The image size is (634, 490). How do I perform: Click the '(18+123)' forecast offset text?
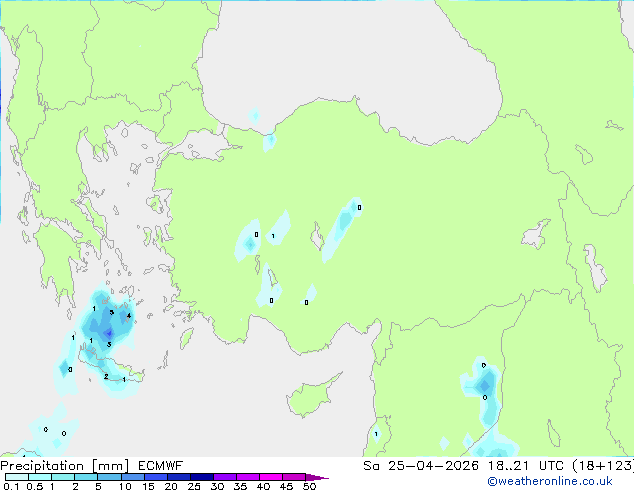(603, 466)
